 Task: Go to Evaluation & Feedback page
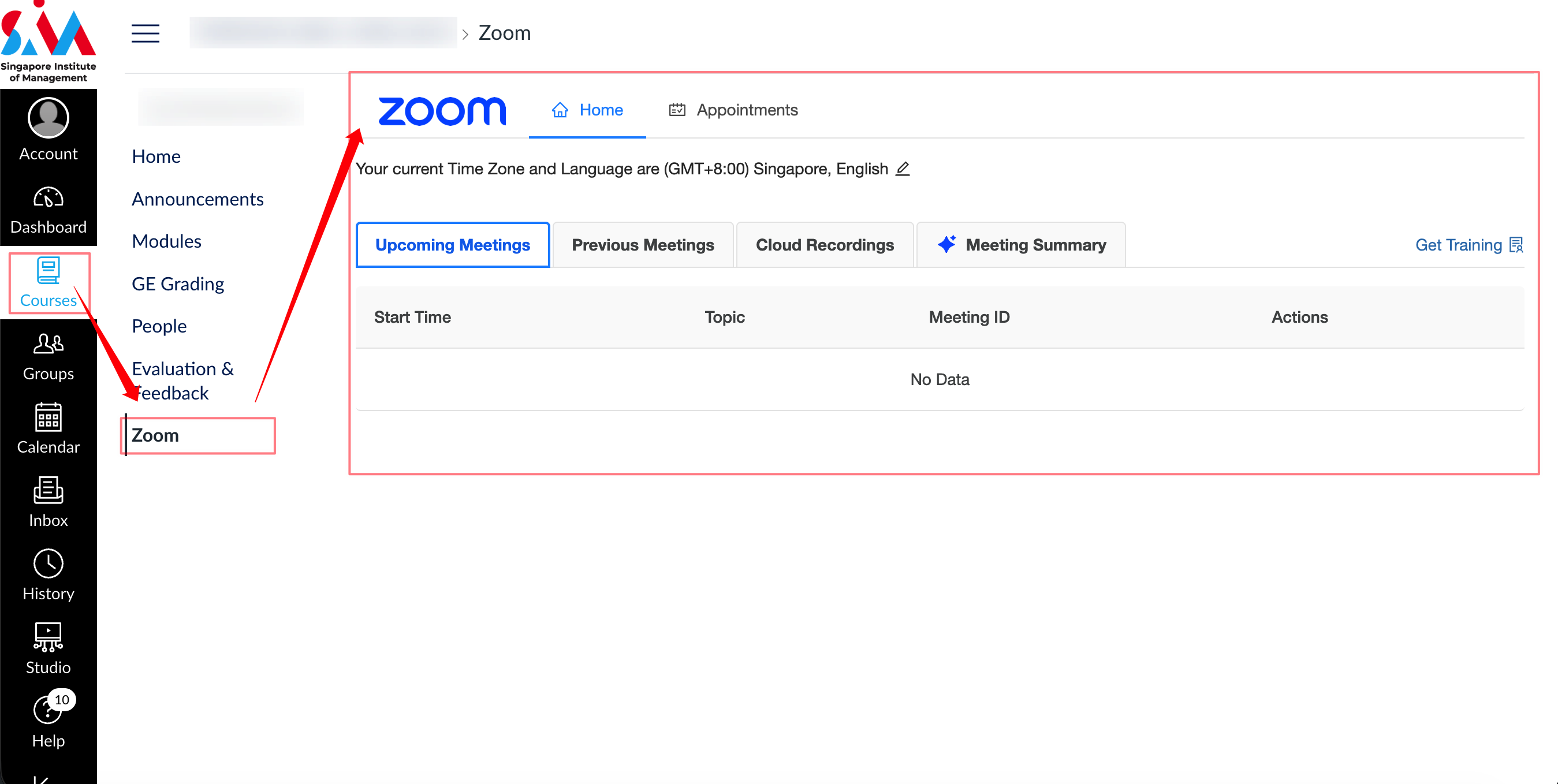point(182,381)
